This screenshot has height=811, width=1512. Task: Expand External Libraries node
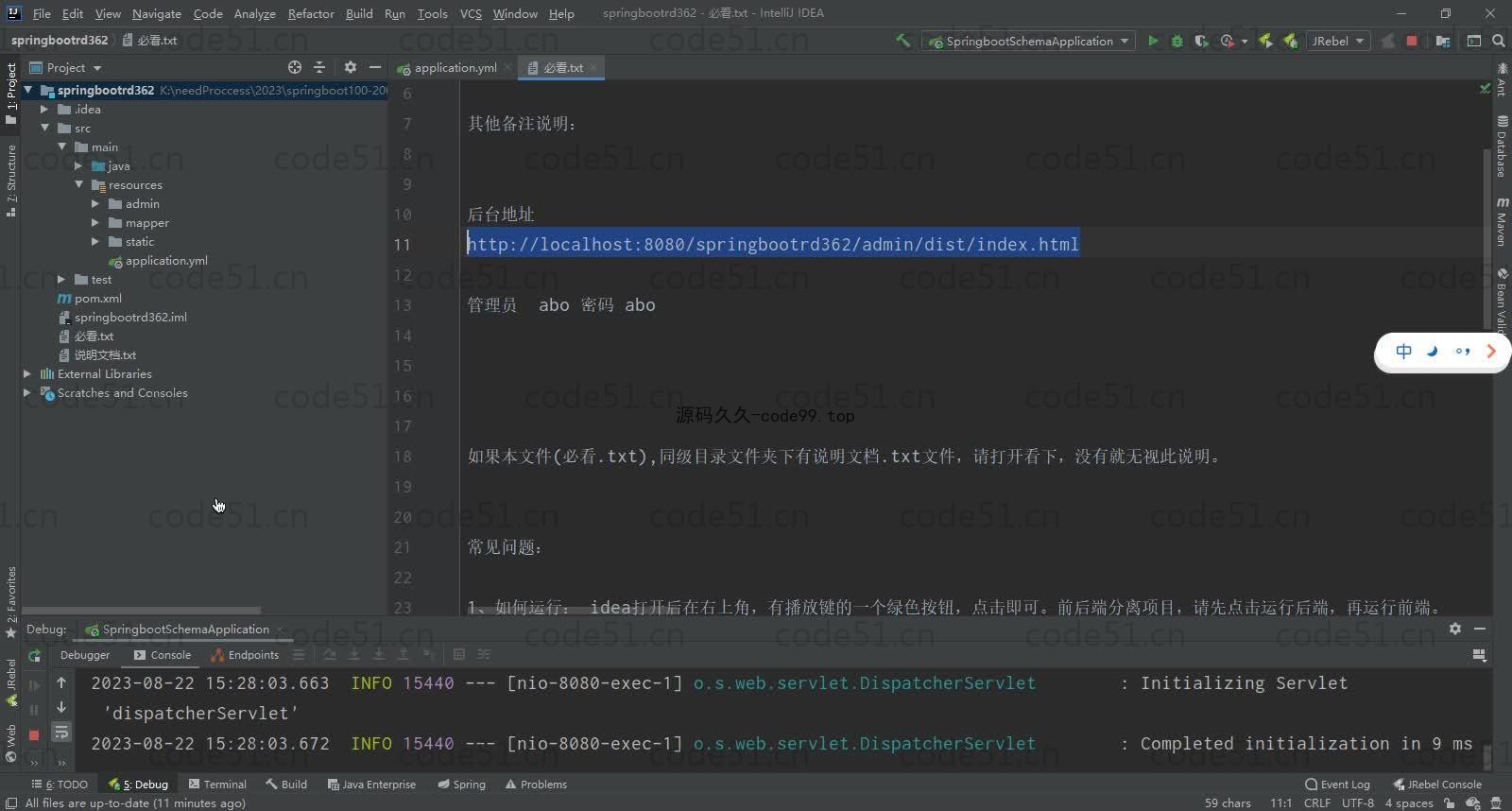click(27, 374)
